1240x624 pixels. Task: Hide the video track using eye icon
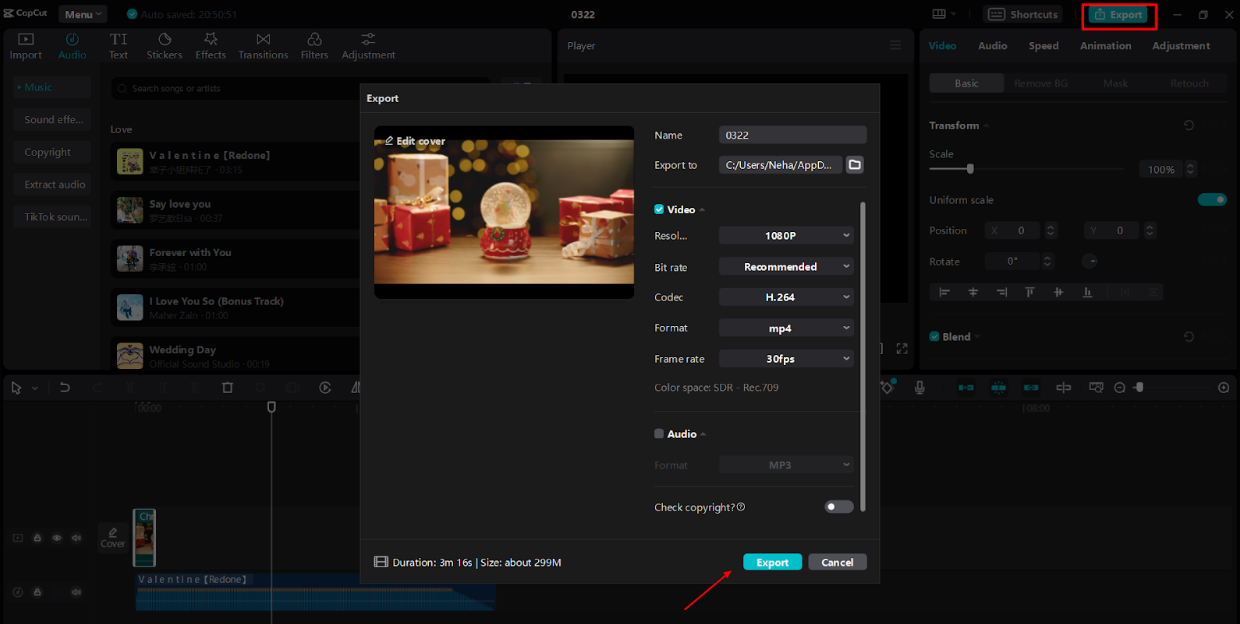pos(57,538)
